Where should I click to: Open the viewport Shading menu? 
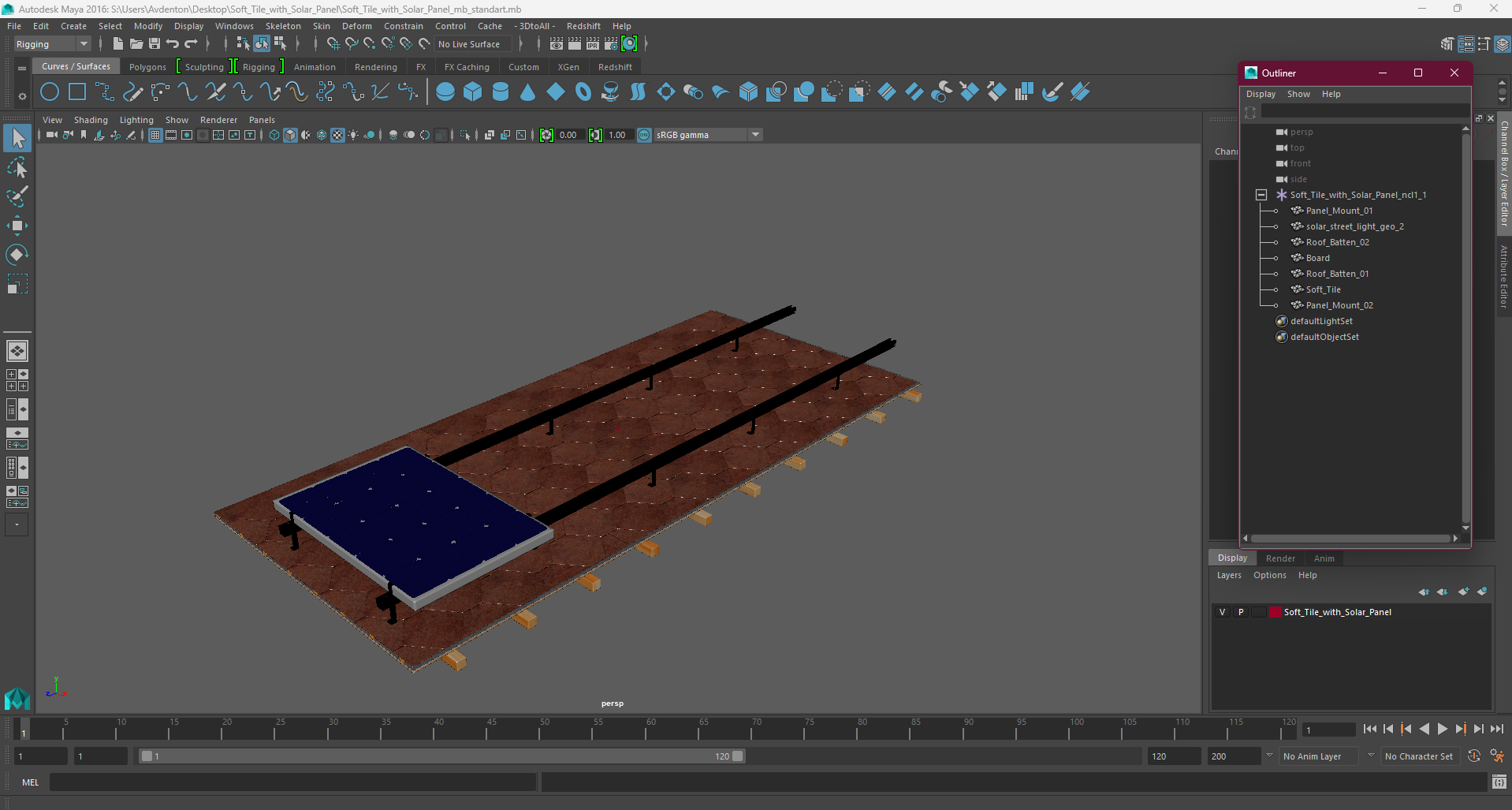click(91, 120)
